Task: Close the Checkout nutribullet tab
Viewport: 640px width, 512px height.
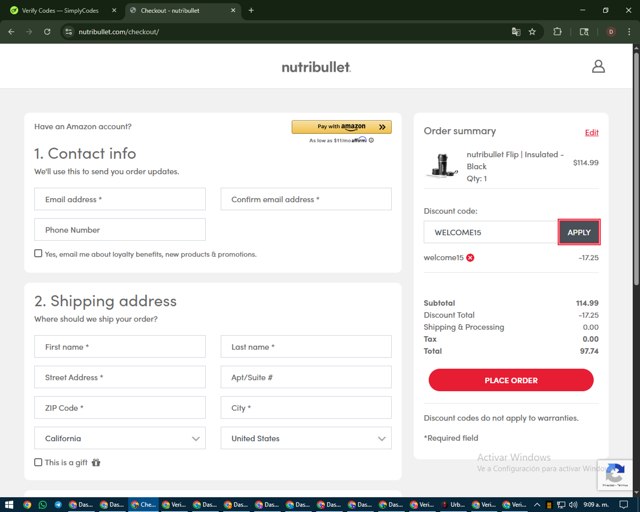Action: point(233,10)
